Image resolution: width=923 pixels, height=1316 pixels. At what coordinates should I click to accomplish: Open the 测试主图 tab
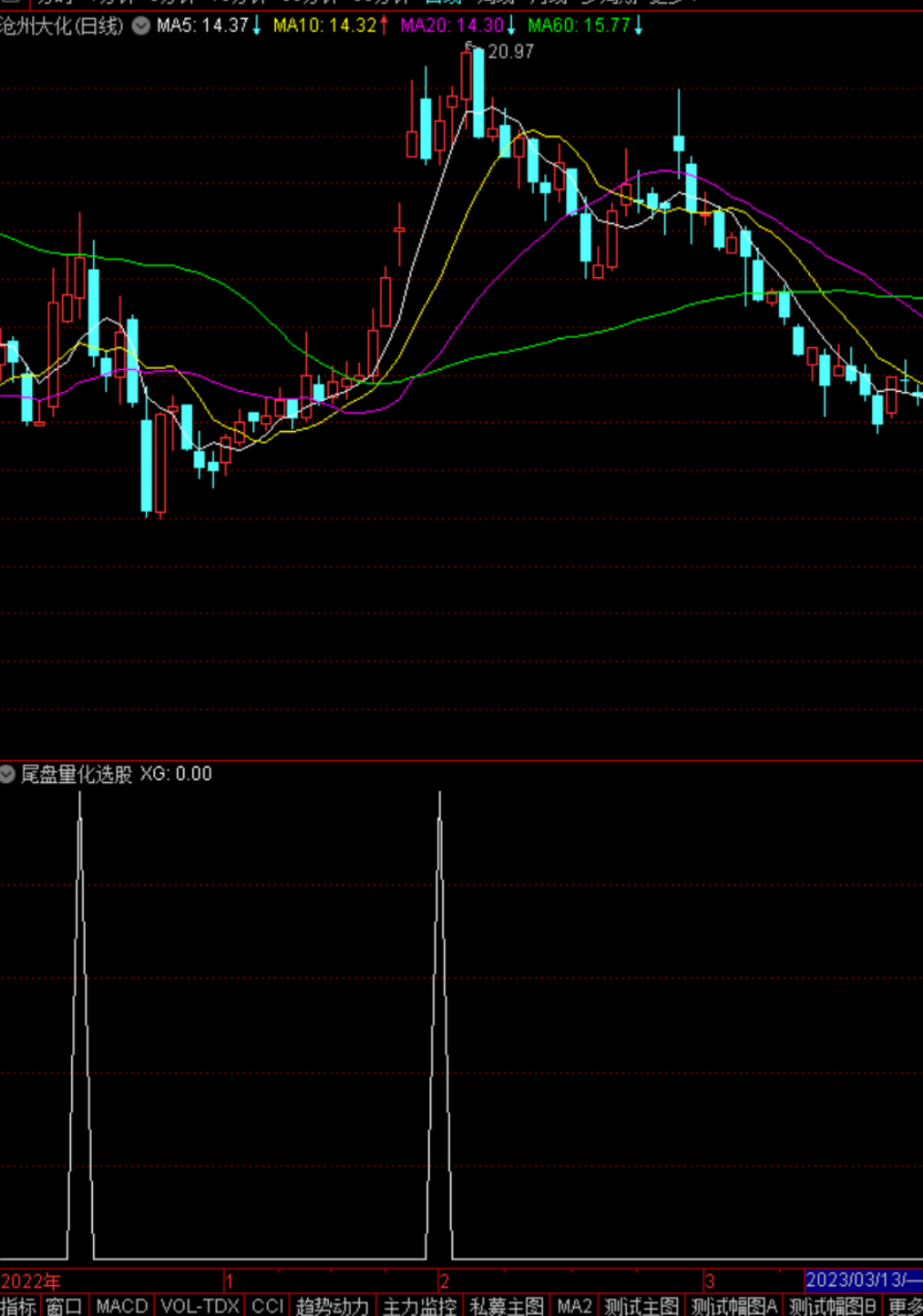(641, 1305)
